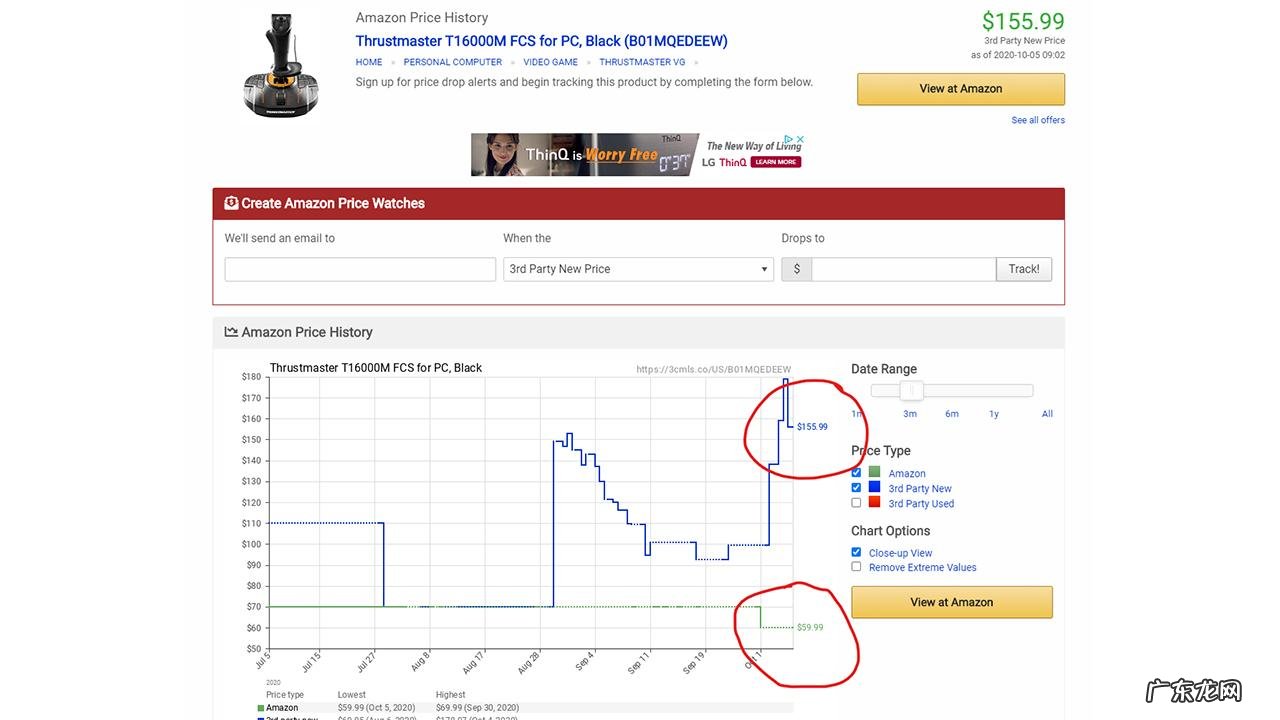Click the chart icon beside Amazon Price History
Image resolution: width=1280 pixels, height=720 pixels.
click(x=231, y=332)
